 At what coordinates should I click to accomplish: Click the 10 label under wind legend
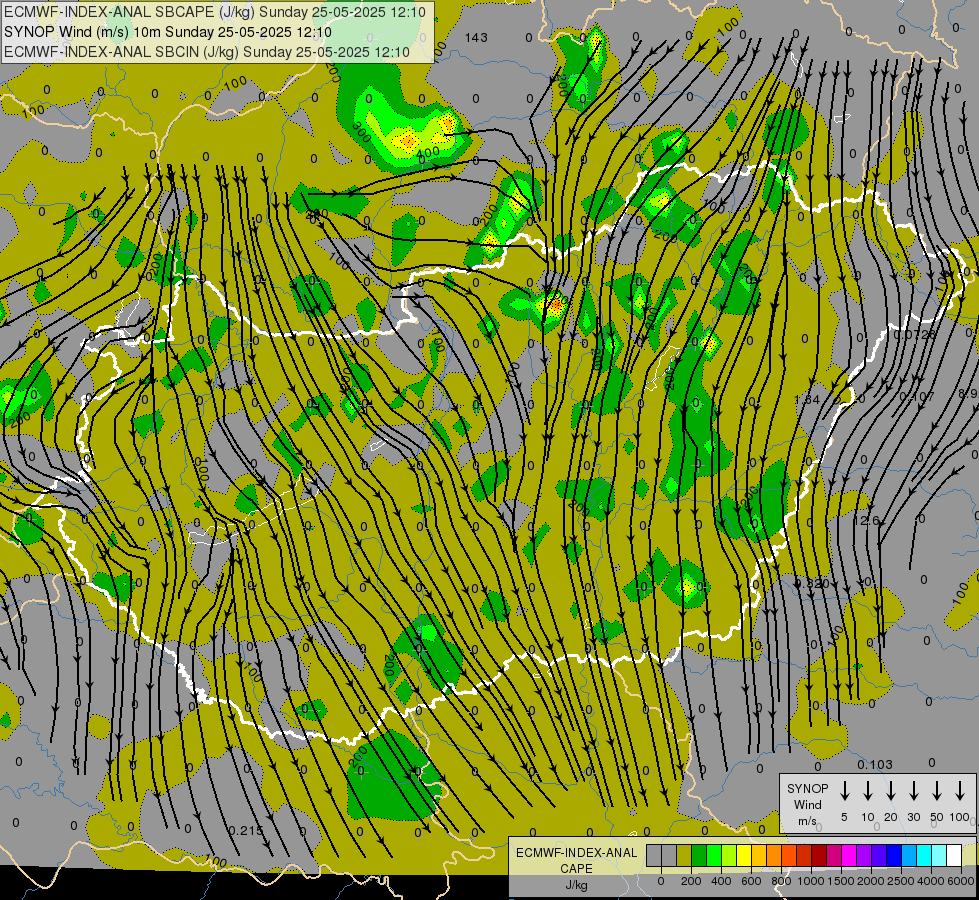coord(867,817)
